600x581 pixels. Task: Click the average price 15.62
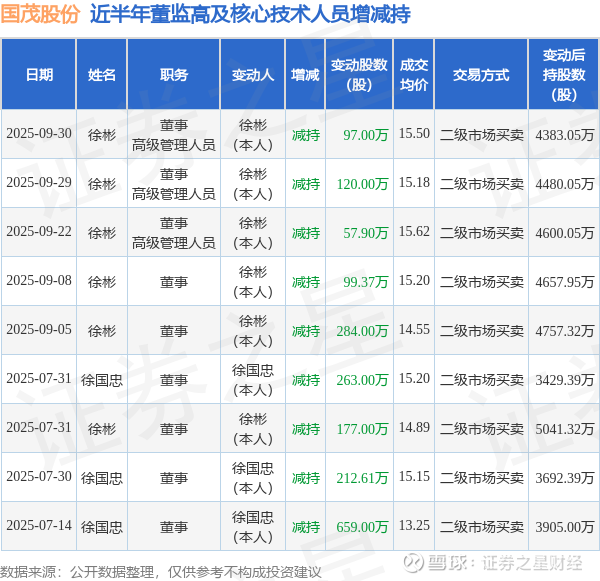point(414,232)
